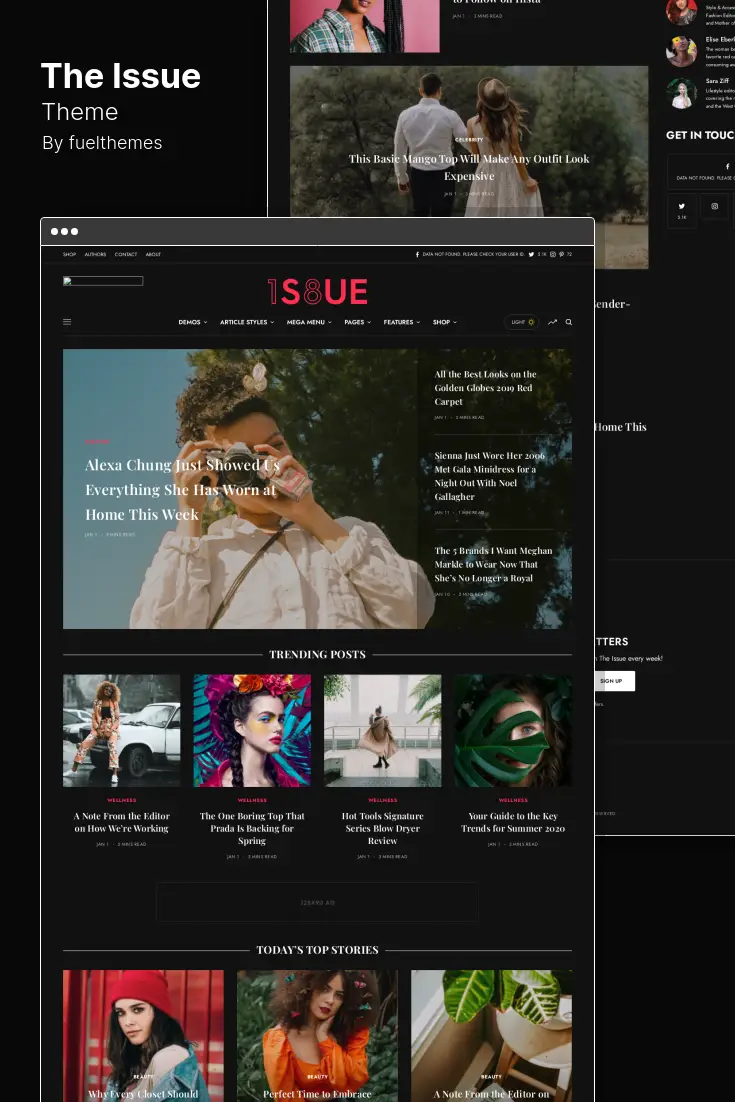Viewport: 735px width, 1102px height.
Task: Open background 'This Basic Mango Top' article
Action: (469, 167)
